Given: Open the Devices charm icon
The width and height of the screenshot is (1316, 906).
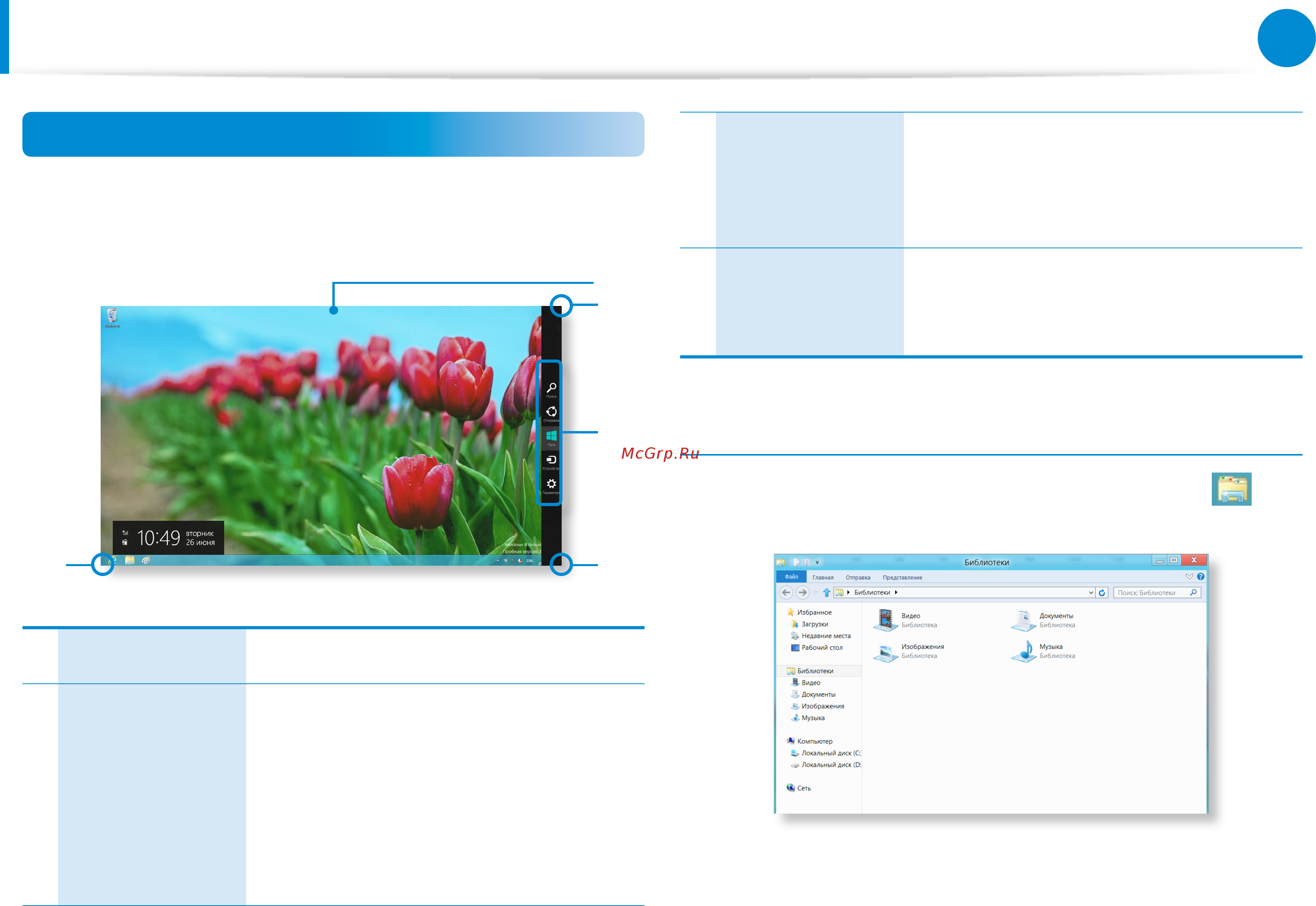Looking at the screenshot, I should (x=551, y=461).
